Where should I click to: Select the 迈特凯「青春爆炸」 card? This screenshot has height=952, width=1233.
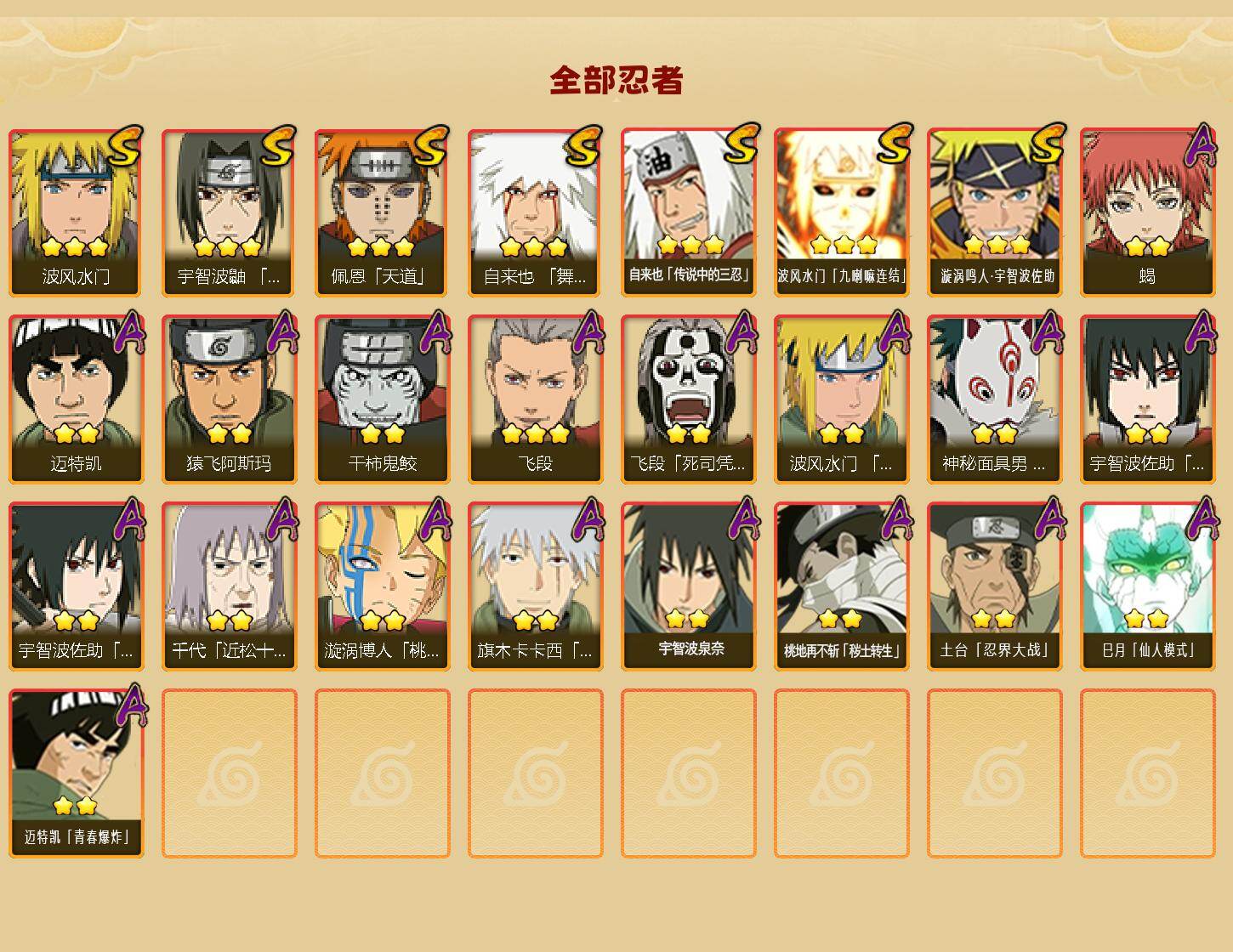point(77,773)
